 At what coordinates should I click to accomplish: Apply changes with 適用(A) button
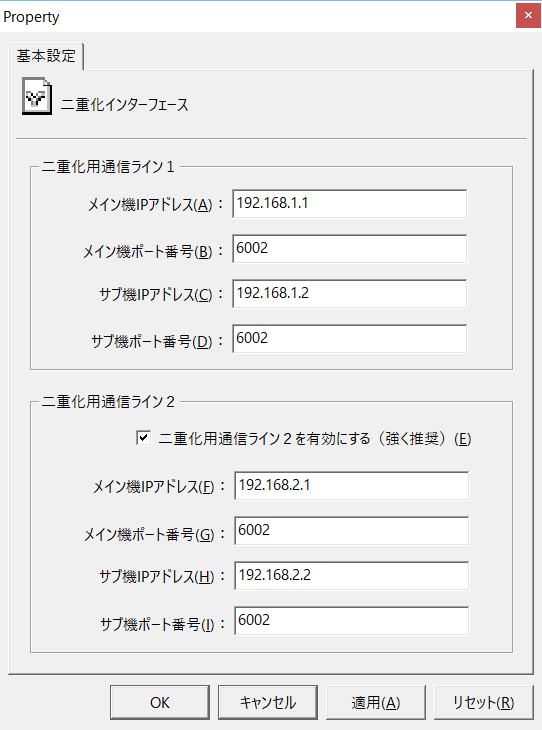click(x=376, y=702)
